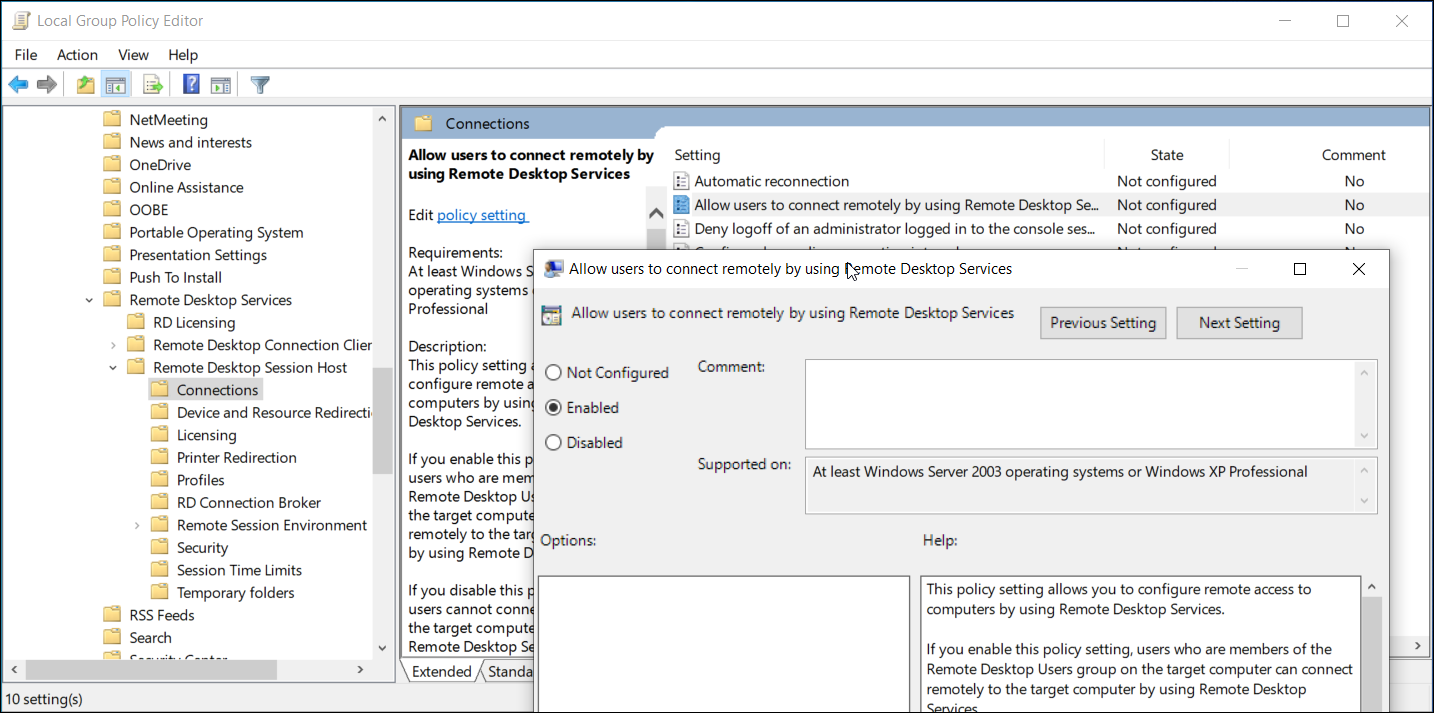Open the Help menu
Viewport: 1434px width, 713px height.
click(x=183, y=55)
